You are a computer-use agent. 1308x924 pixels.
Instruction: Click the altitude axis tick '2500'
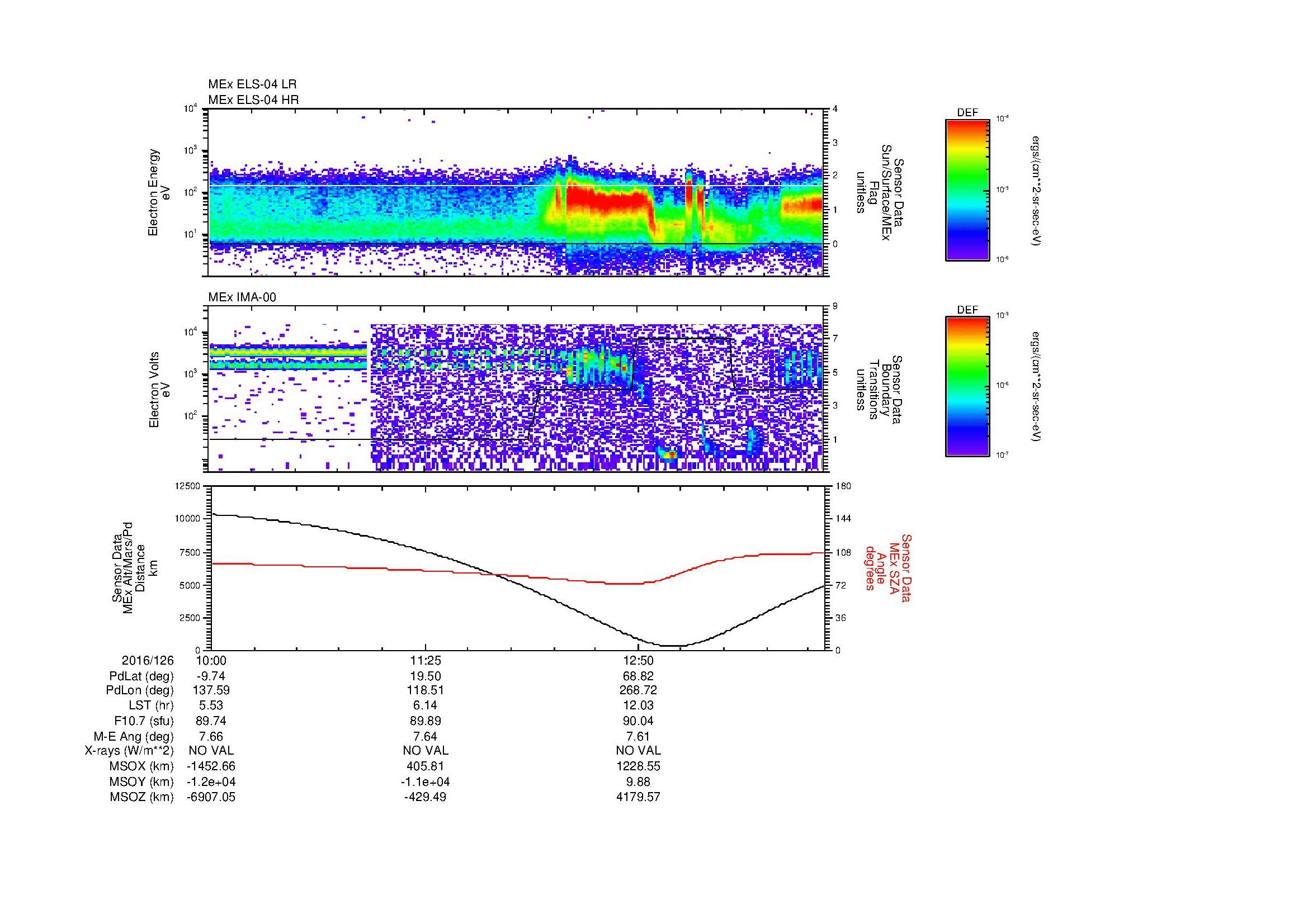click(x=191, y=618)
